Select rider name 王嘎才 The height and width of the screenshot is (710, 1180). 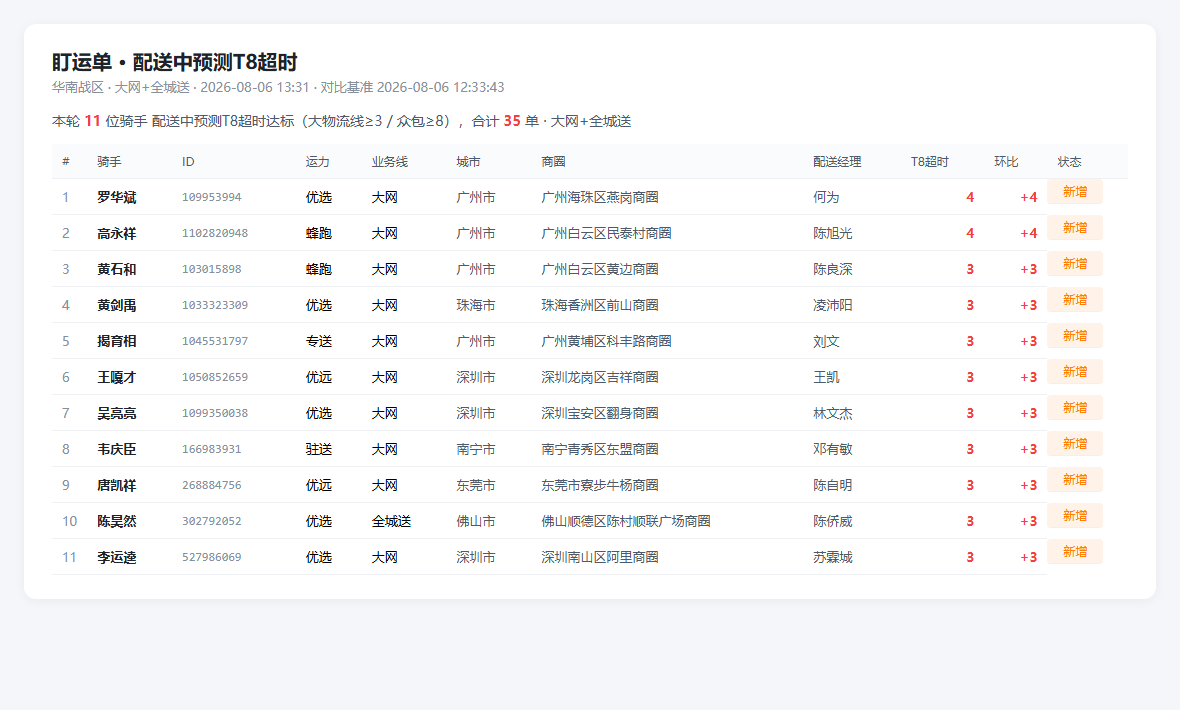(117, 377)
